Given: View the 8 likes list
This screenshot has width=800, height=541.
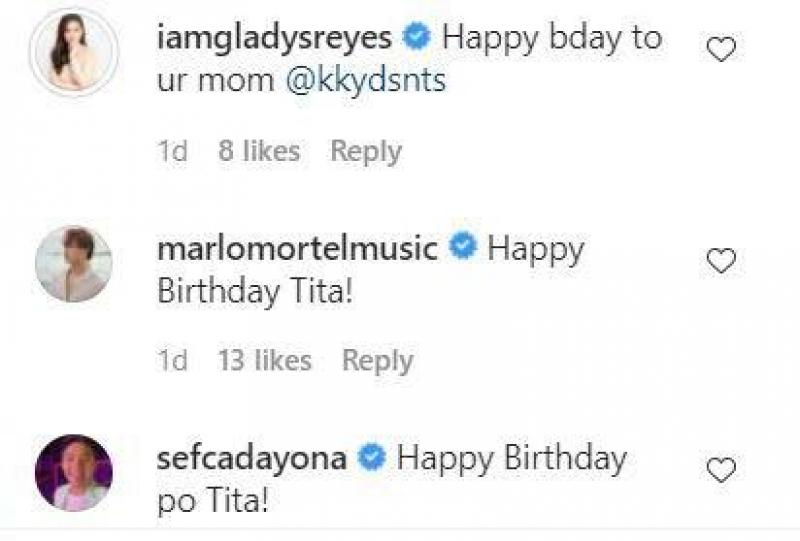Looking at the screenshot, I should 259,151.
